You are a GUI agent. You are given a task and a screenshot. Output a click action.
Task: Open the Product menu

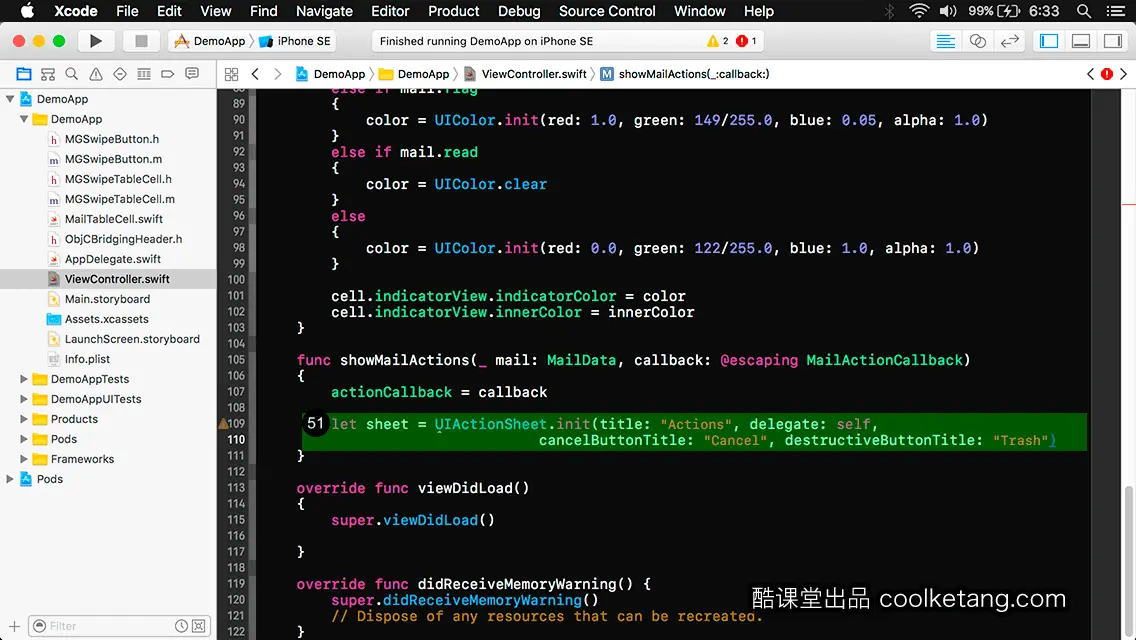coord(454,11)
